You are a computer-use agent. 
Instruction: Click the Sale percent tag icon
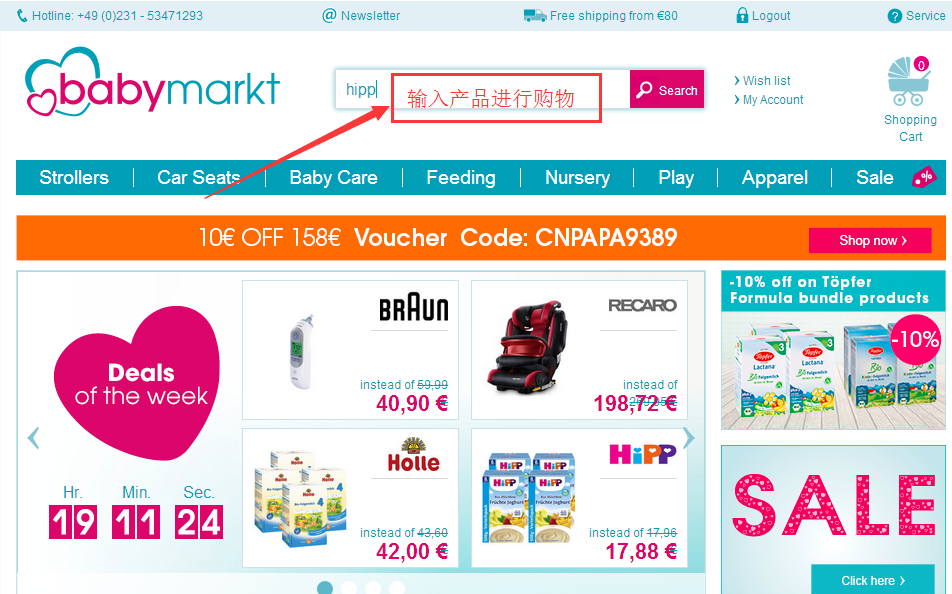pos(923,177)
